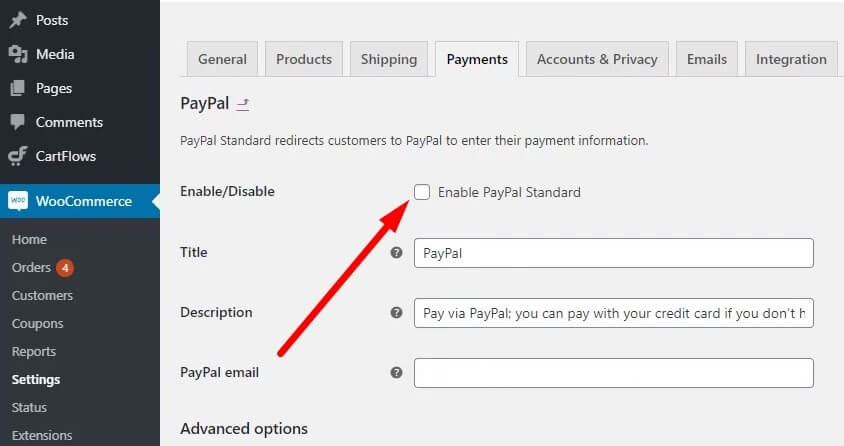Click the return arrow next to PayPal heading

tap(243, 104)
